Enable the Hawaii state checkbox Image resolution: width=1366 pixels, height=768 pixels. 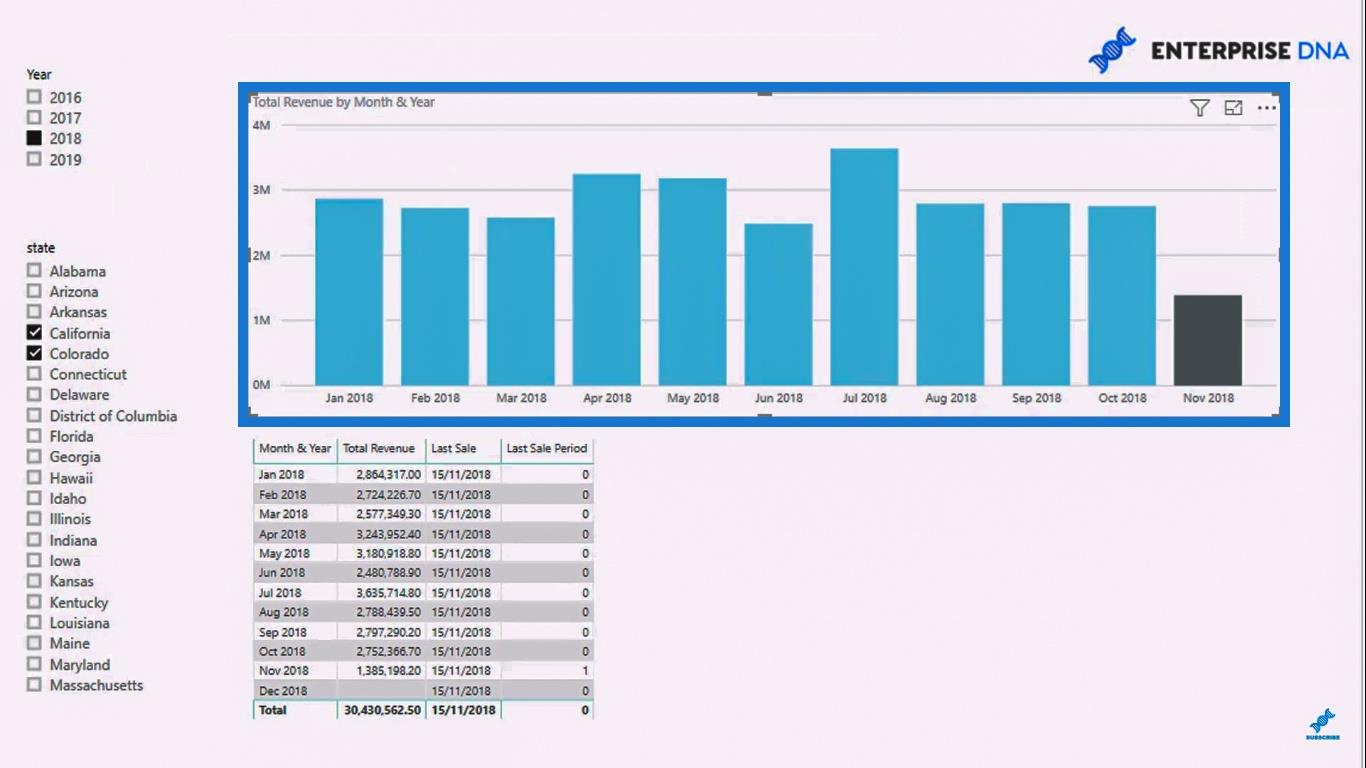point(35,477)
